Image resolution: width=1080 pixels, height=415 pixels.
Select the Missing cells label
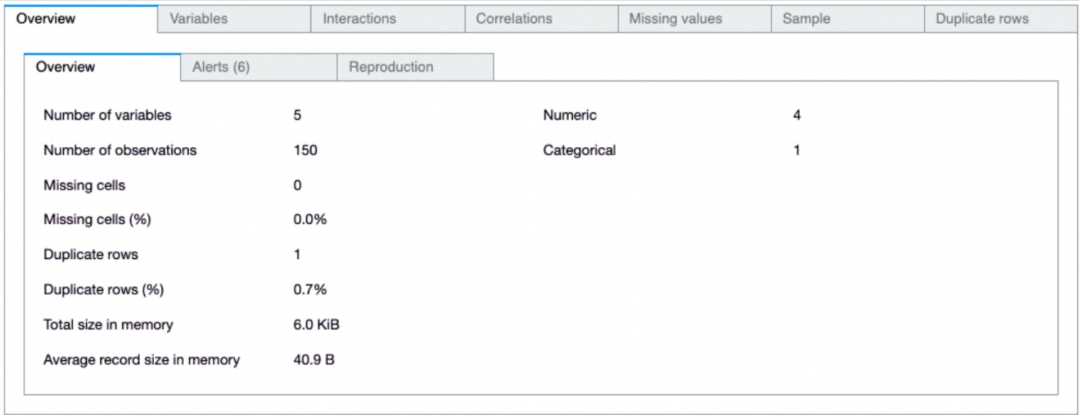(x=84, y=185)
